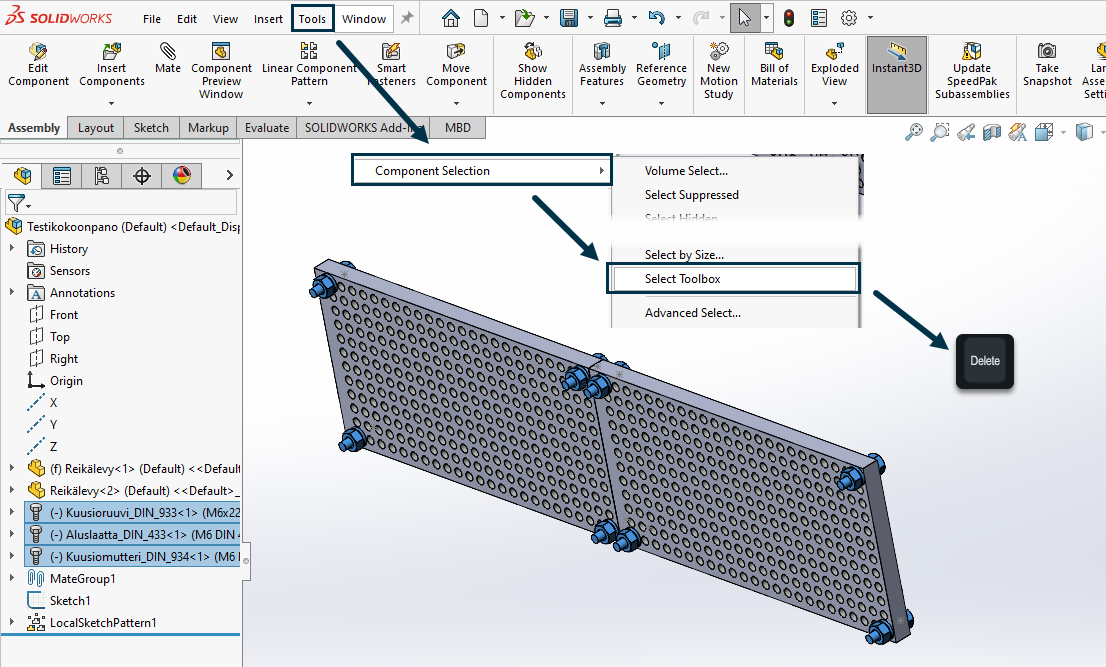Open the Tools menu

(x=312, y=19)
